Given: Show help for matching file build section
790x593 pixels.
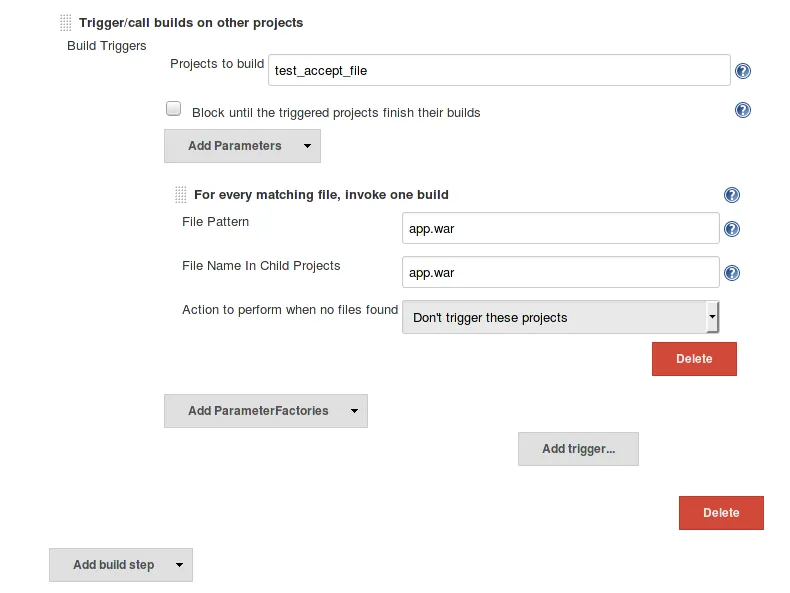Looking at the screenshot, I should pos(732,196).
